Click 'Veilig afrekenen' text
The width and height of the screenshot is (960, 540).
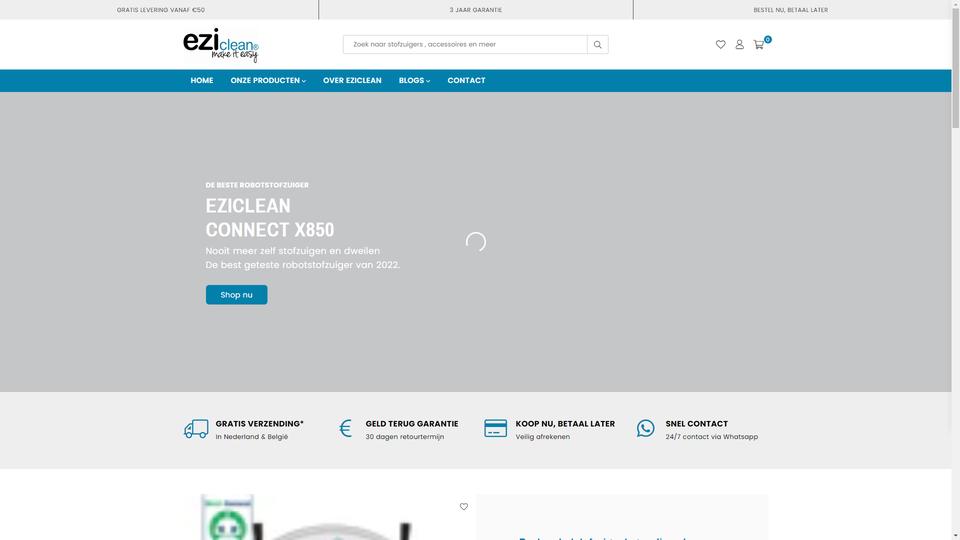[x=542, y=437]
